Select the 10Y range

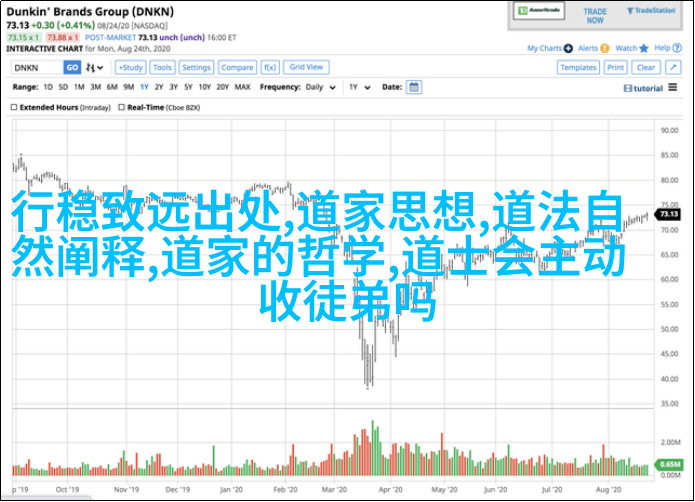tap(205, 87)
